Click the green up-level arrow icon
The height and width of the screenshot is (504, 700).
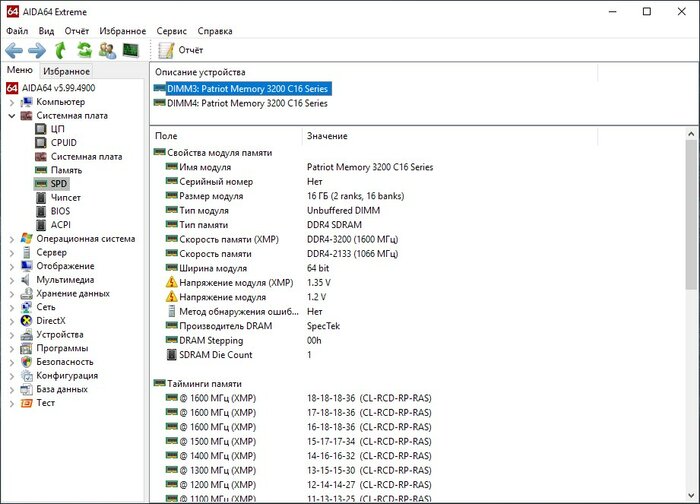click(60, 50)
